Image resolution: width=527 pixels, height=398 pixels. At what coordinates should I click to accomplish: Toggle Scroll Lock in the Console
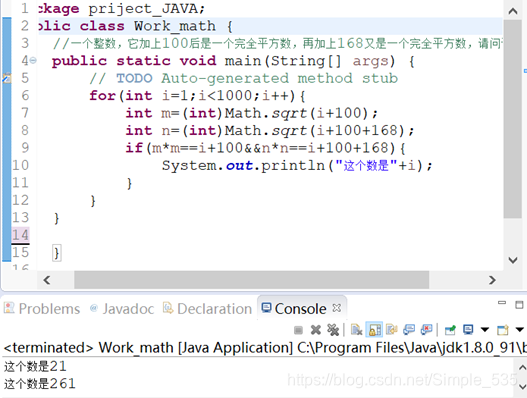click(x=375, y=330)
